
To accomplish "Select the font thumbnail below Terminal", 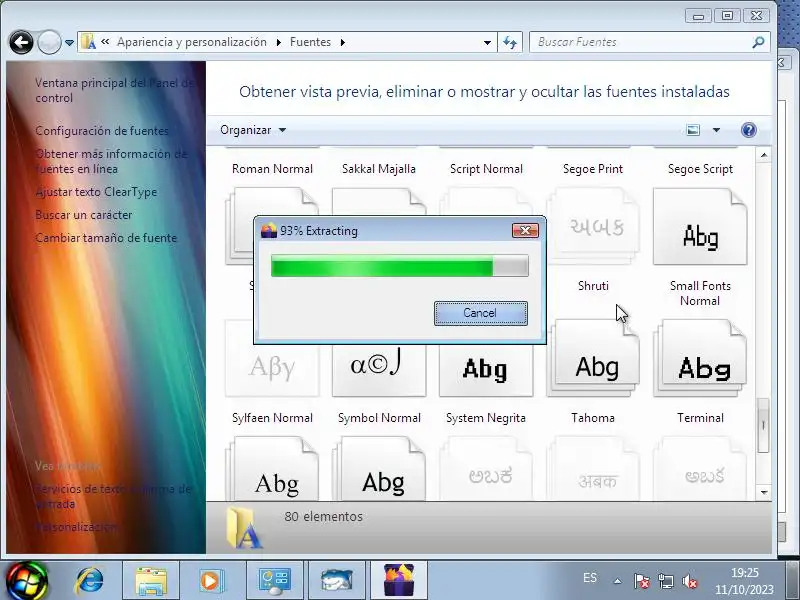I will [700, 468].
